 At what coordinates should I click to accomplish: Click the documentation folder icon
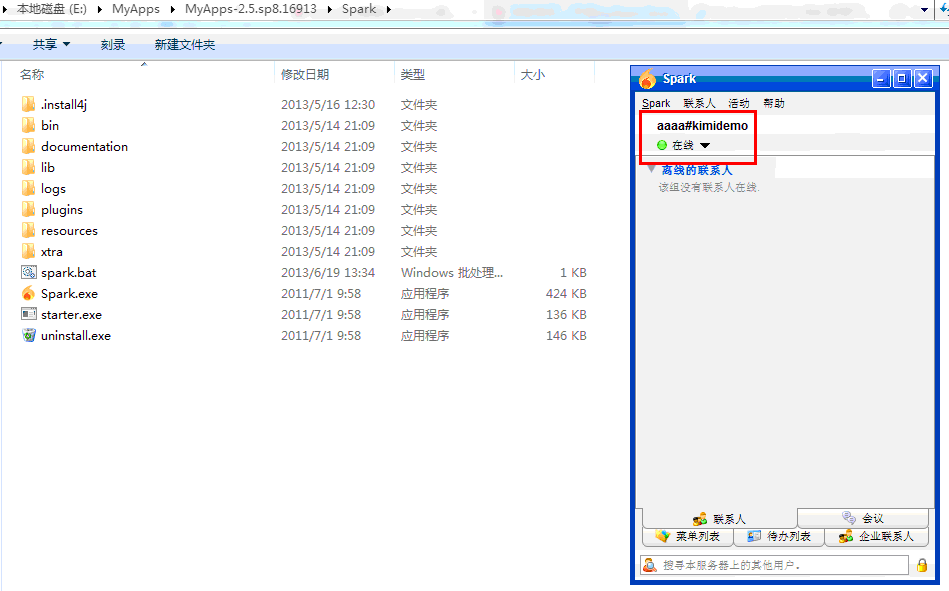(28, 147)
